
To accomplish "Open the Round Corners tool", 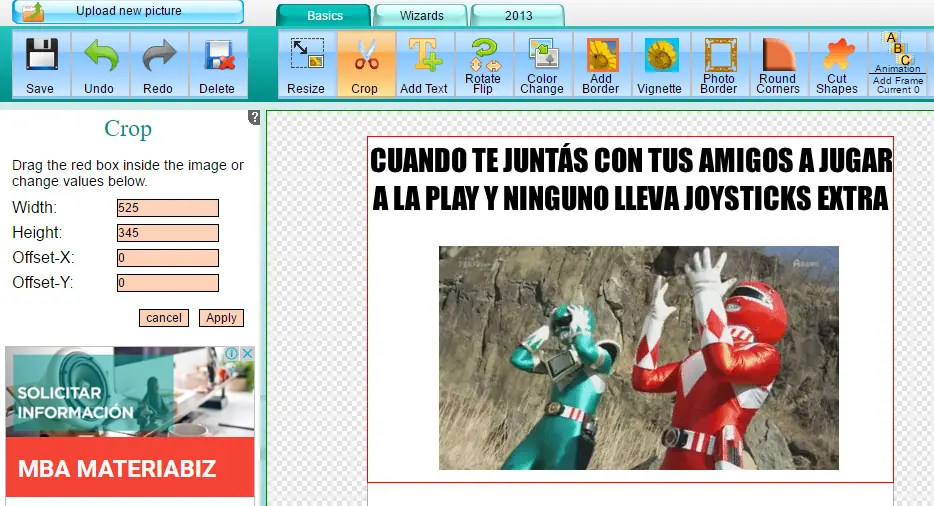I will (x=779, y=64).
